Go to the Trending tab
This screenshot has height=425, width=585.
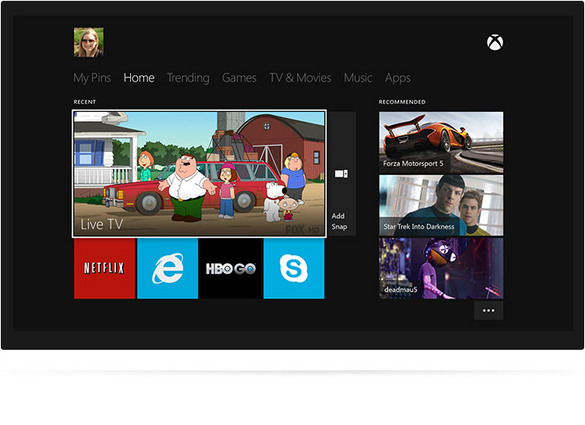(188, 78)
